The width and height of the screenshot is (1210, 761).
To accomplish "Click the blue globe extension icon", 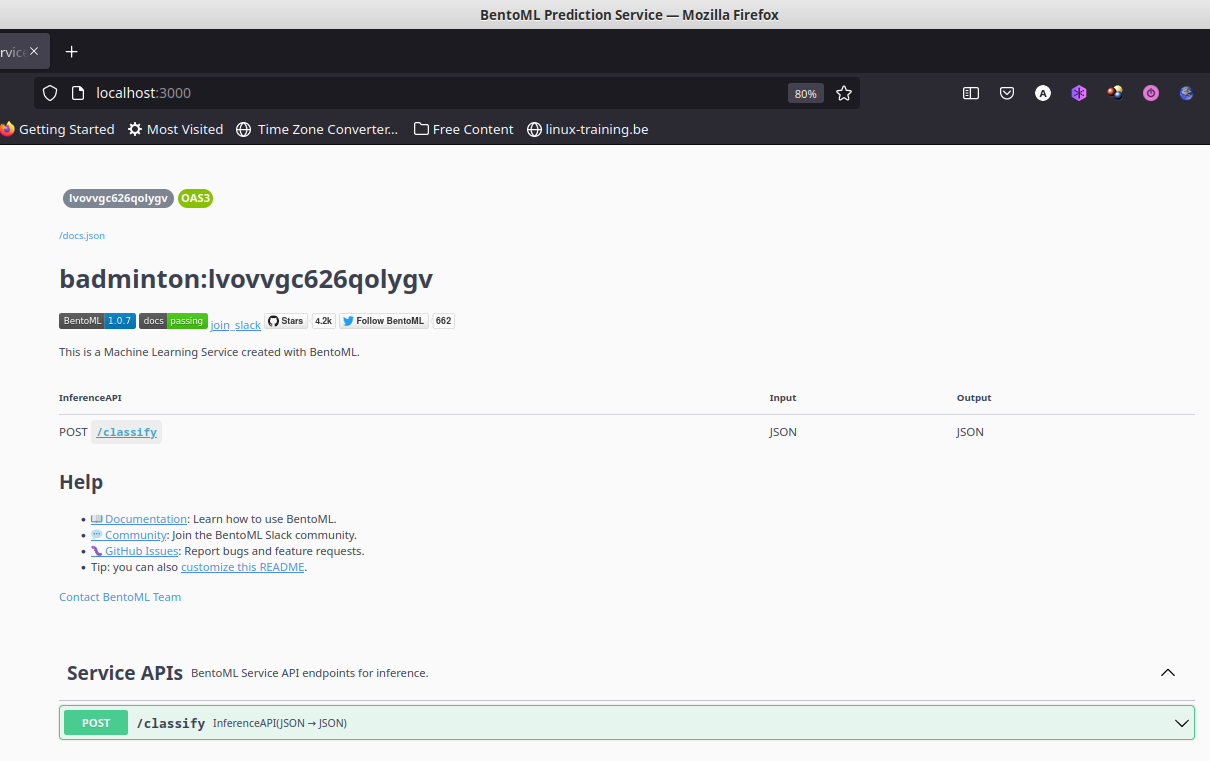I will click(1187, 93).
